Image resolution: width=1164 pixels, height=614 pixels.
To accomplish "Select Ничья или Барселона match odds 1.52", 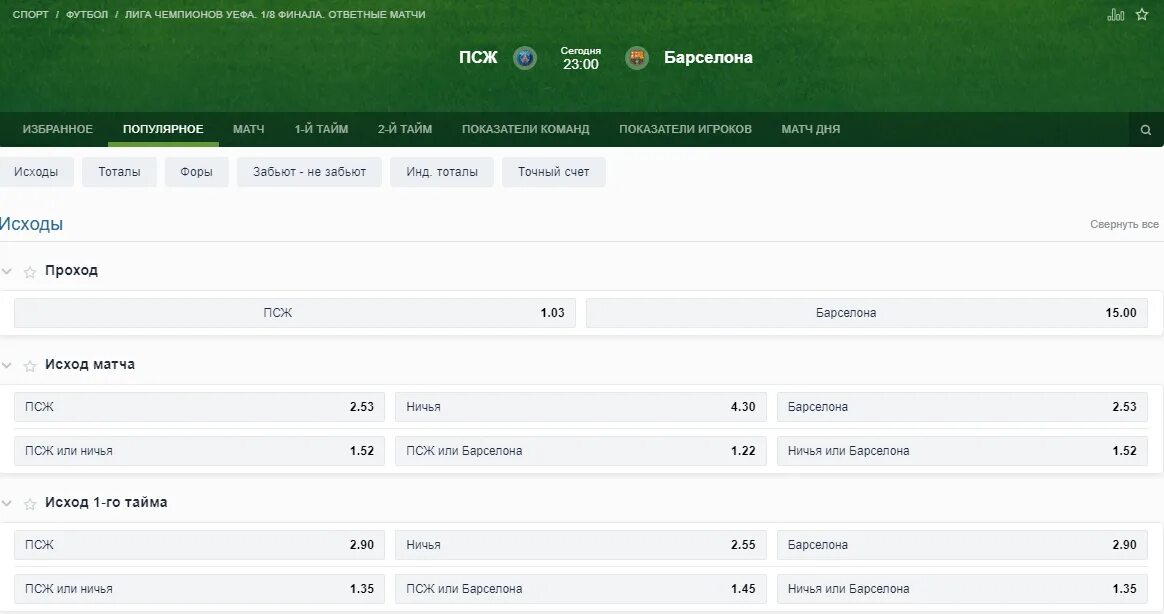I will (962, 451).
